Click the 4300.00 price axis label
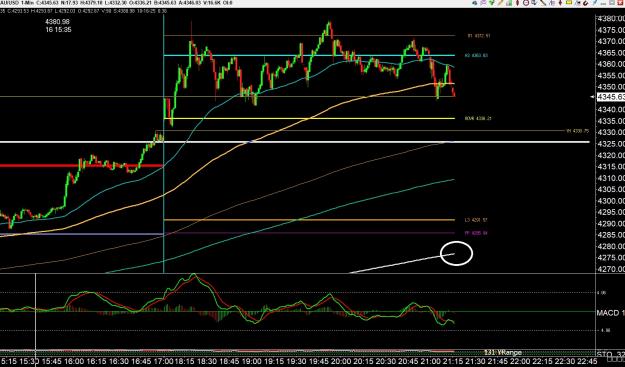The width and height of the screenshot is (625, 367). (611, 201)
